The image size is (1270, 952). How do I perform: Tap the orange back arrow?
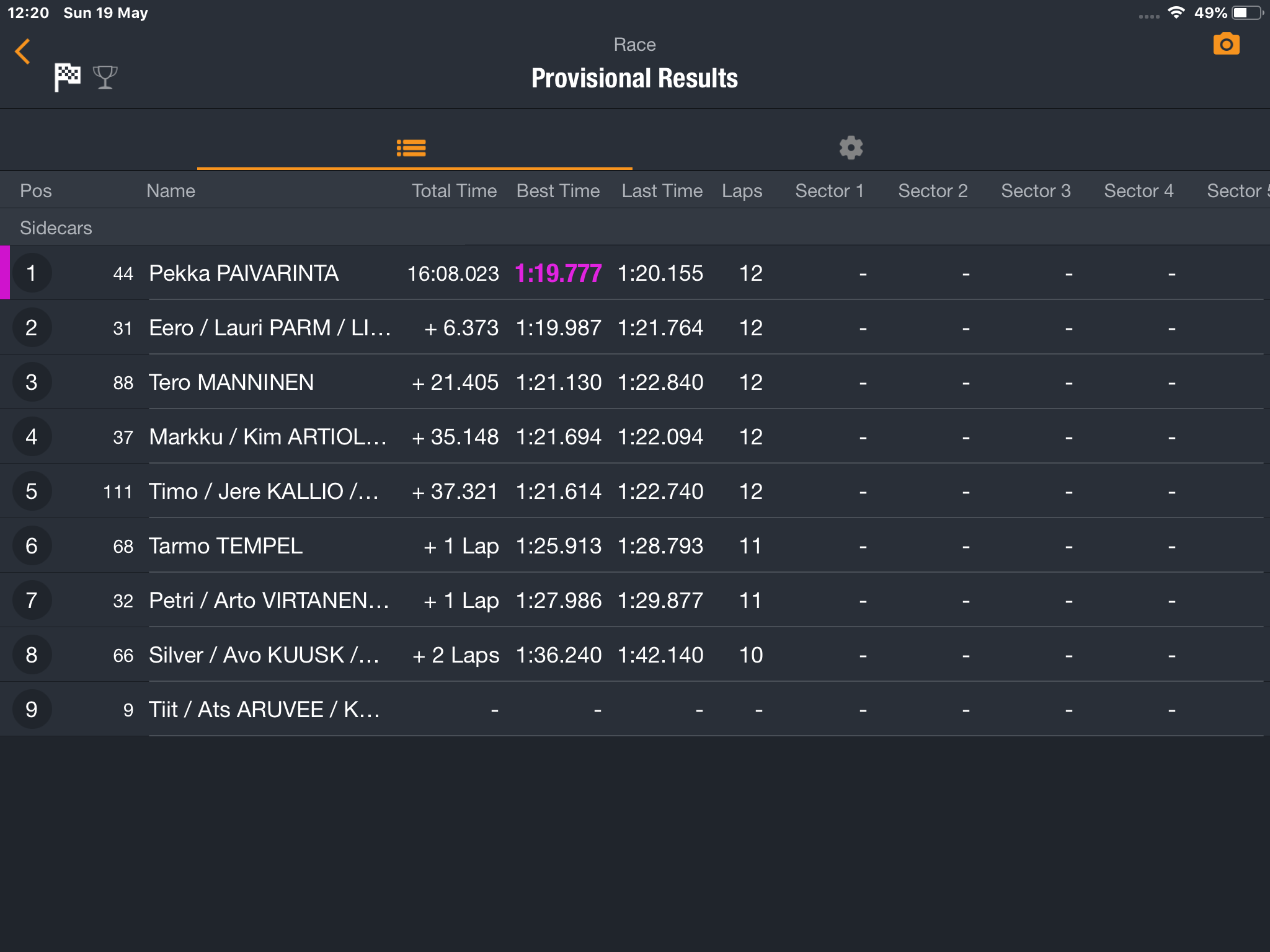coord(22,51)
